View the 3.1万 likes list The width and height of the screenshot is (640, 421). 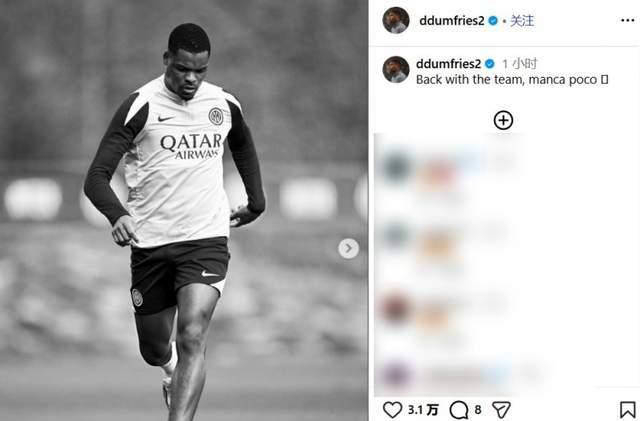[423, 410]
